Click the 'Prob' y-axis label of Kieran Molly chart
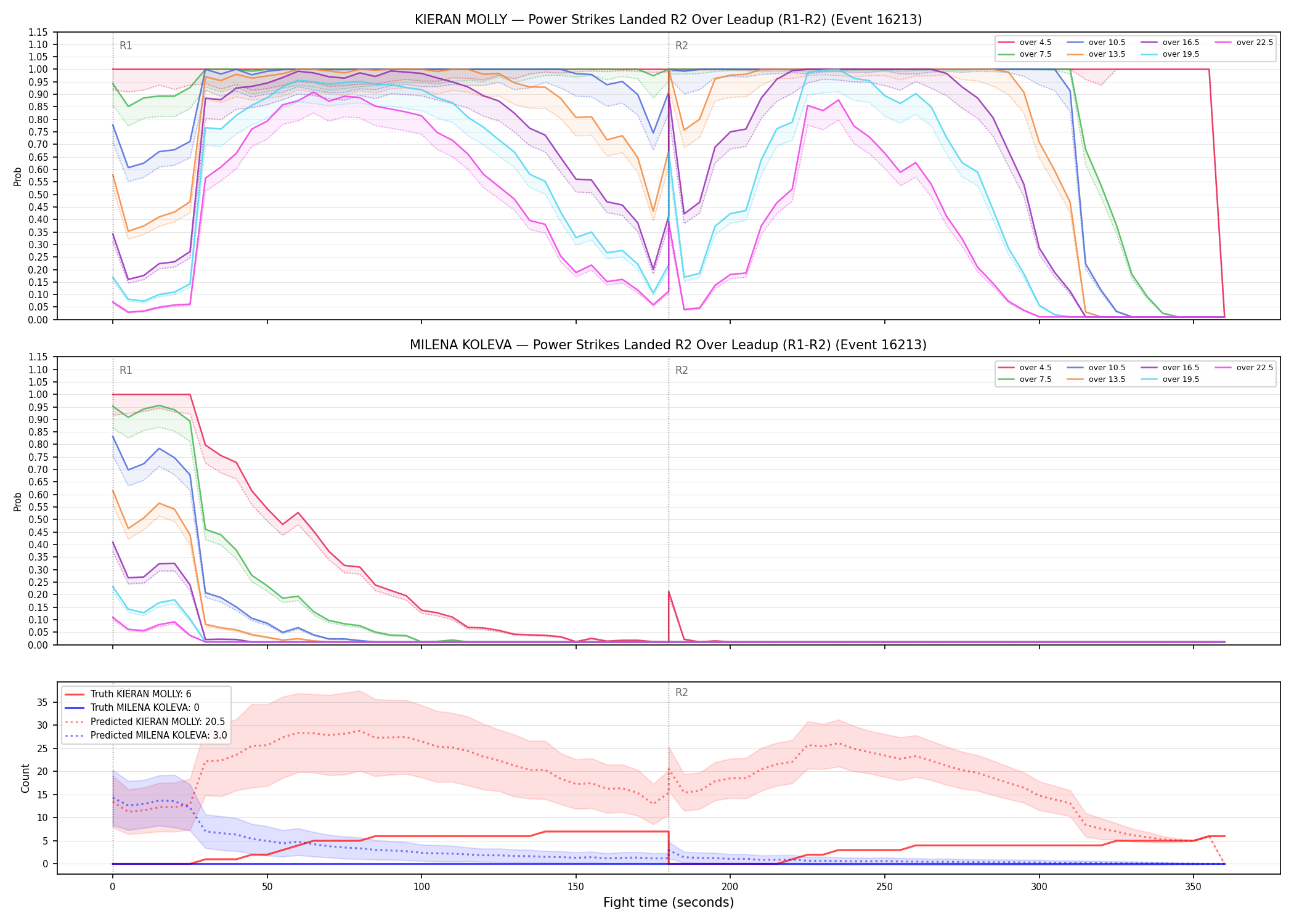 point(18,176)
